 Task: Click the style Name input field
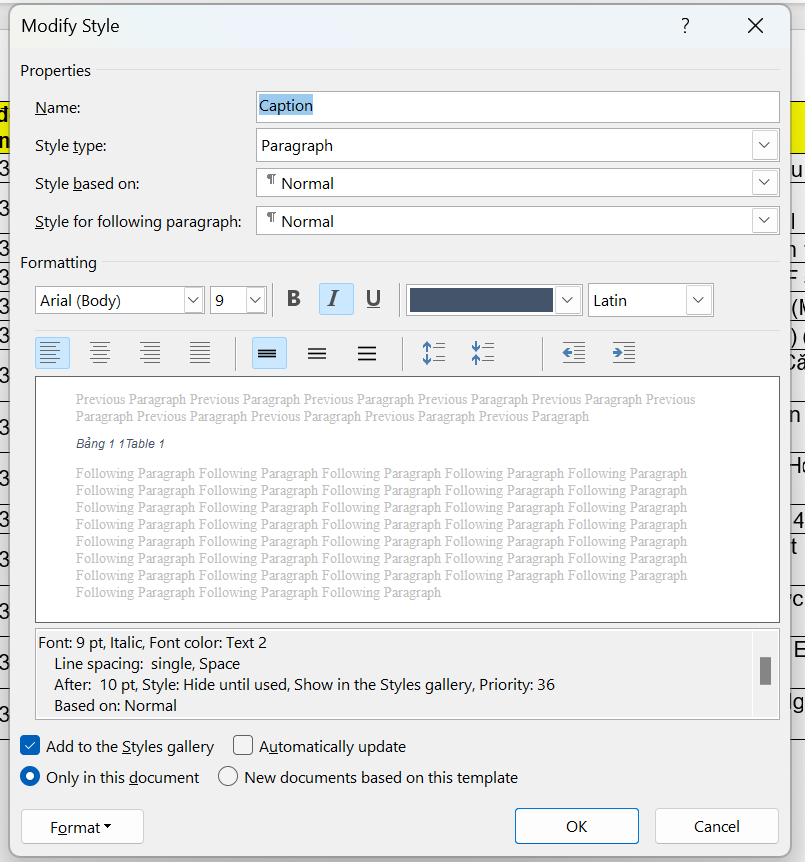coord(517,107)
